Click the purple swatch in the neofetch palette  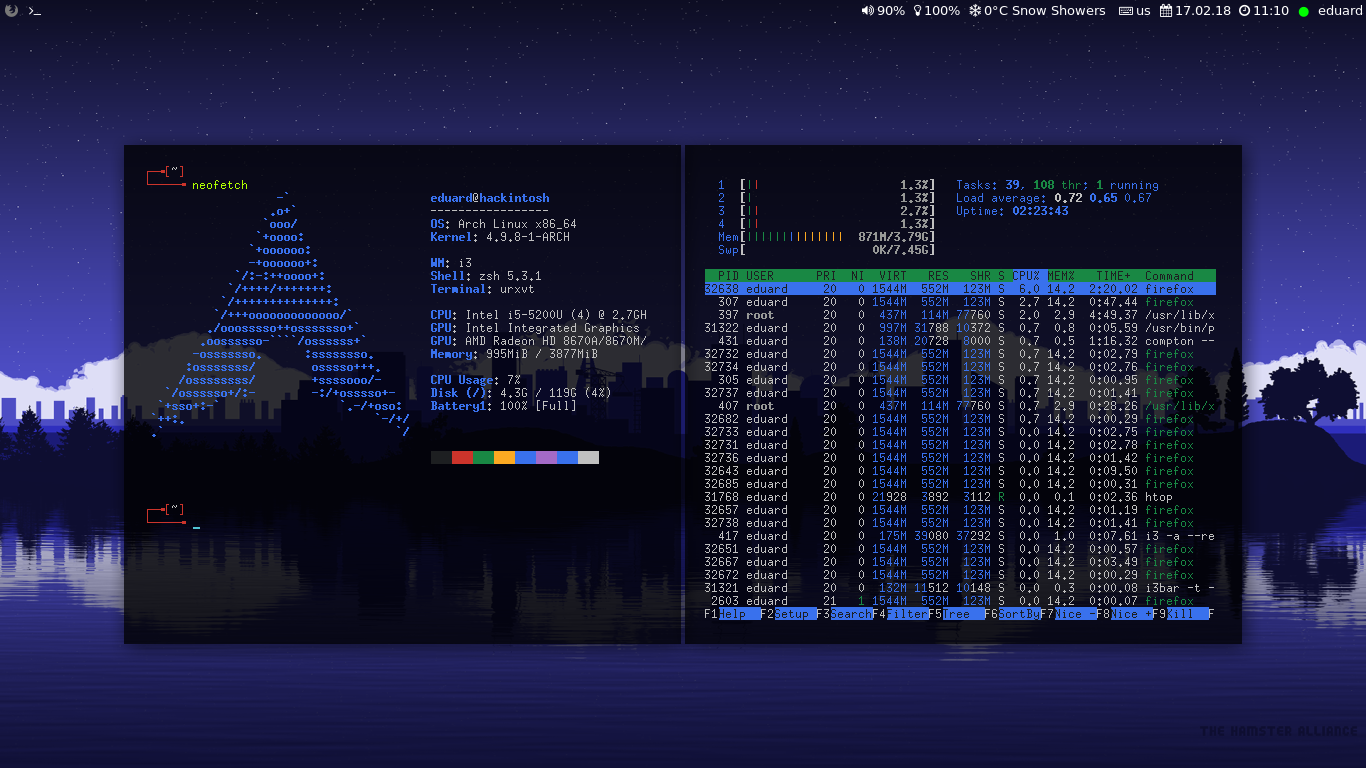click(x=546, y=457)
